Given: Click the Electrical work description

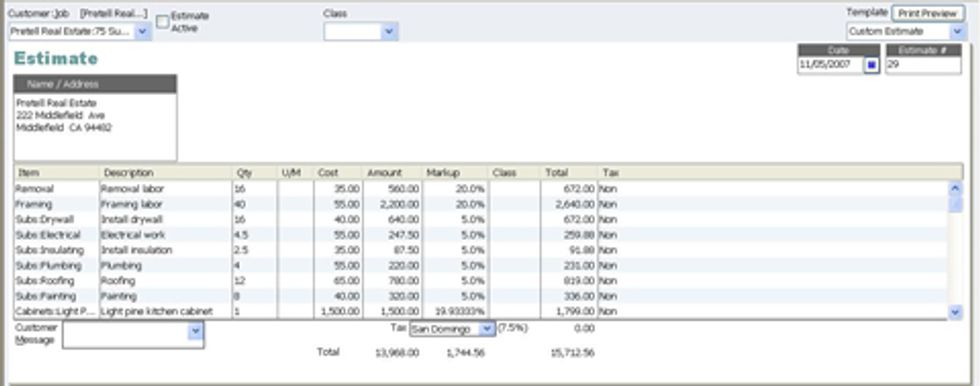Looking at the screenshot, I should [x=166, y=235].
